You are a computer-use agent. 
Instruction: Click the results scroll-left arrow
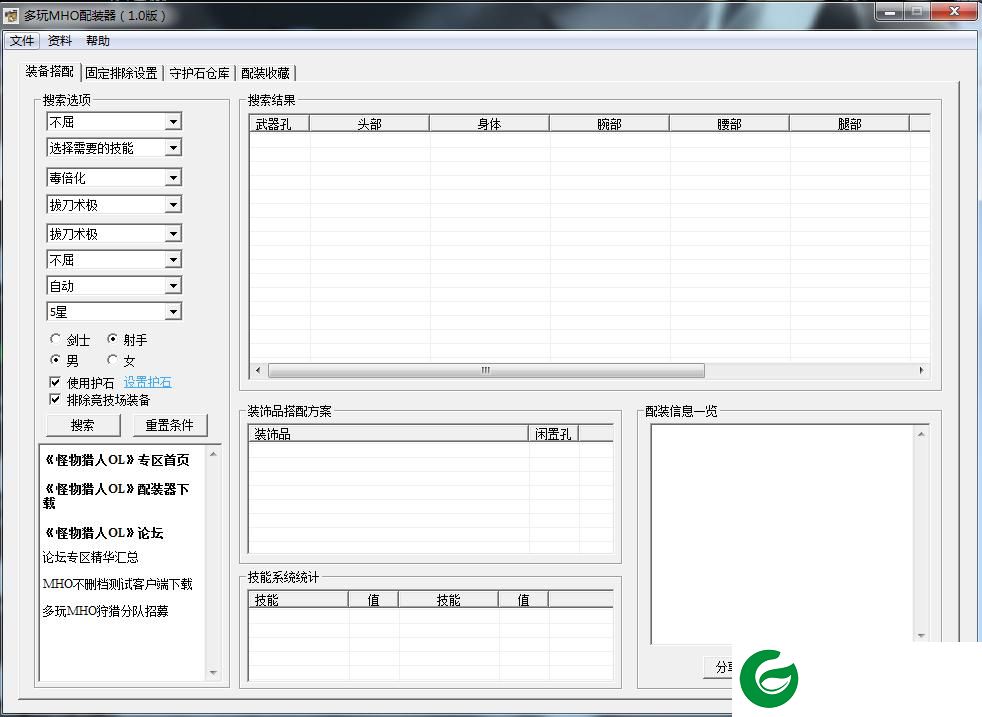click(258, 370)
